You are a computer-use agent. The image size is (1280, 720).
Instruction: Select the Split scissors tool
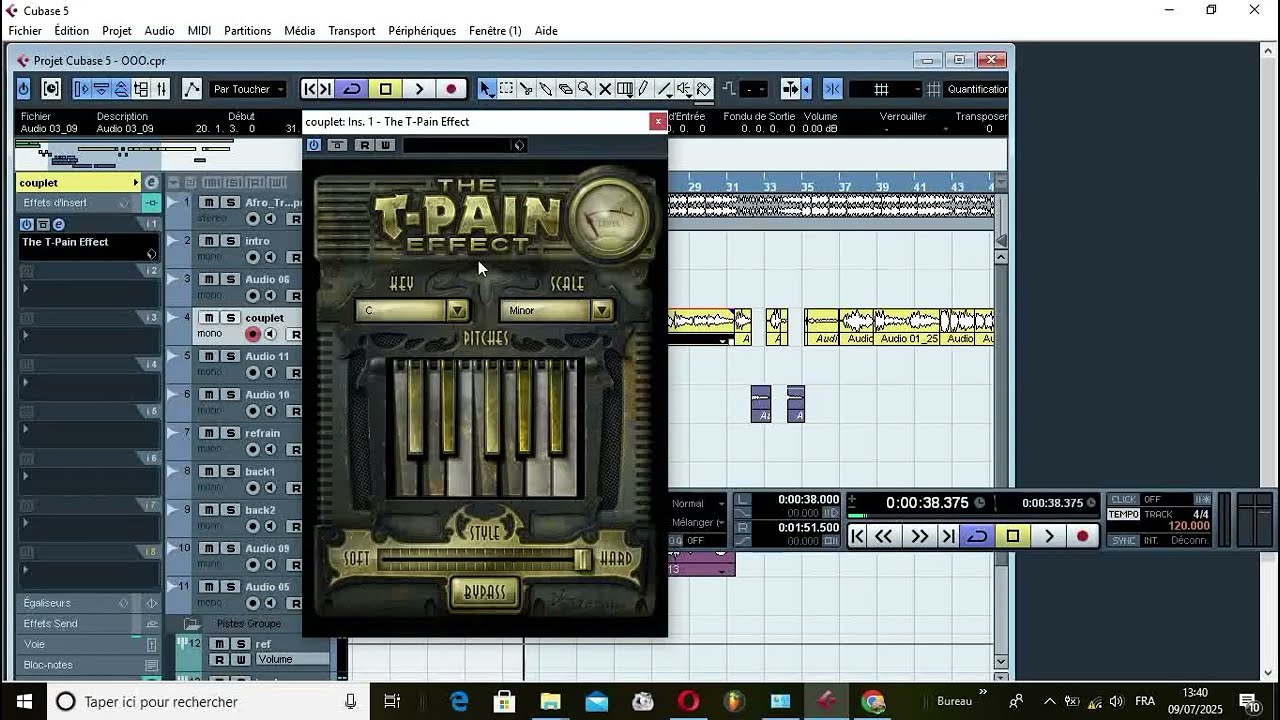click(526, 89)
